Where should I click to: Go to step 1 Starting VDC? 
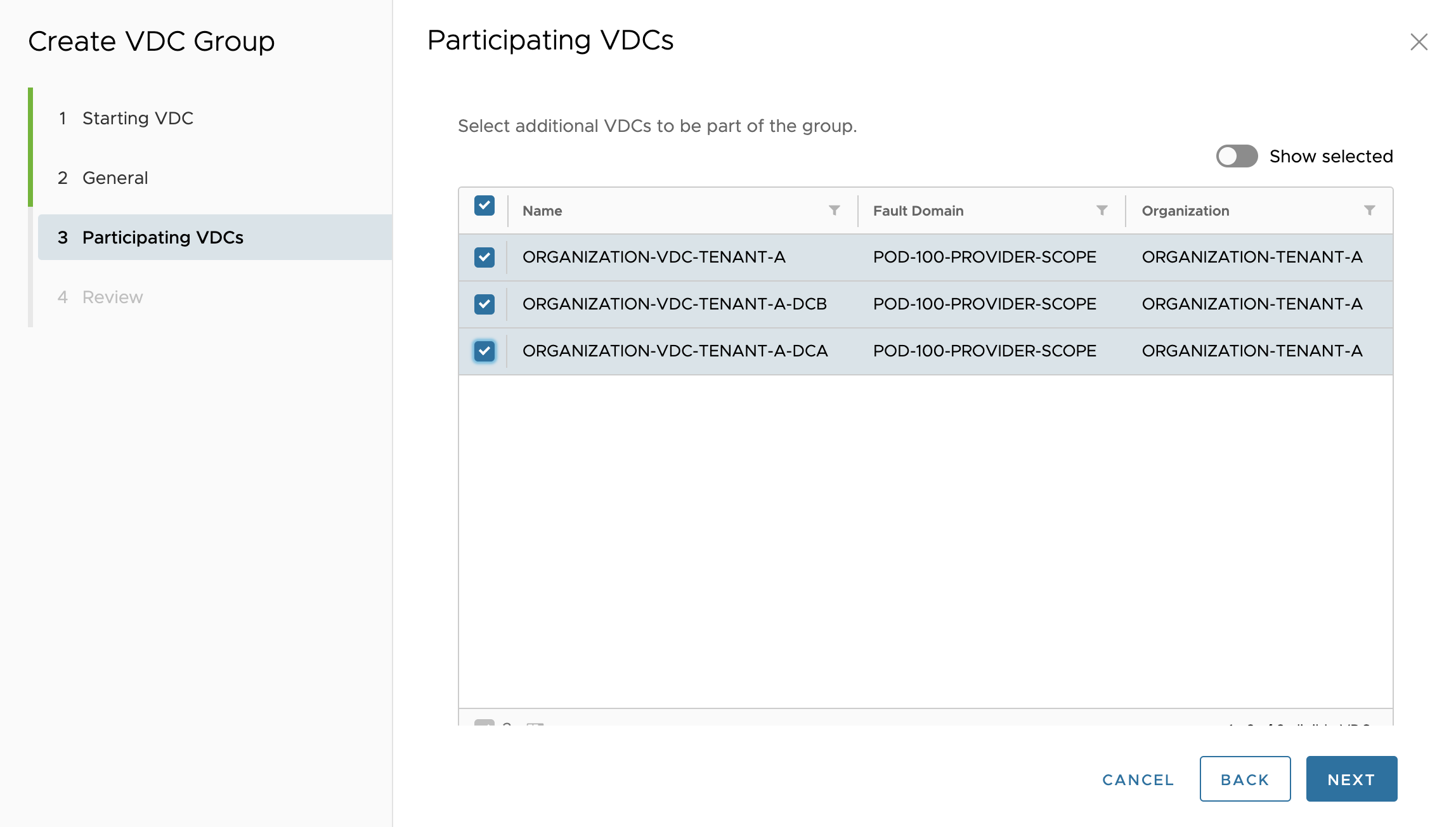pos(138,119)
